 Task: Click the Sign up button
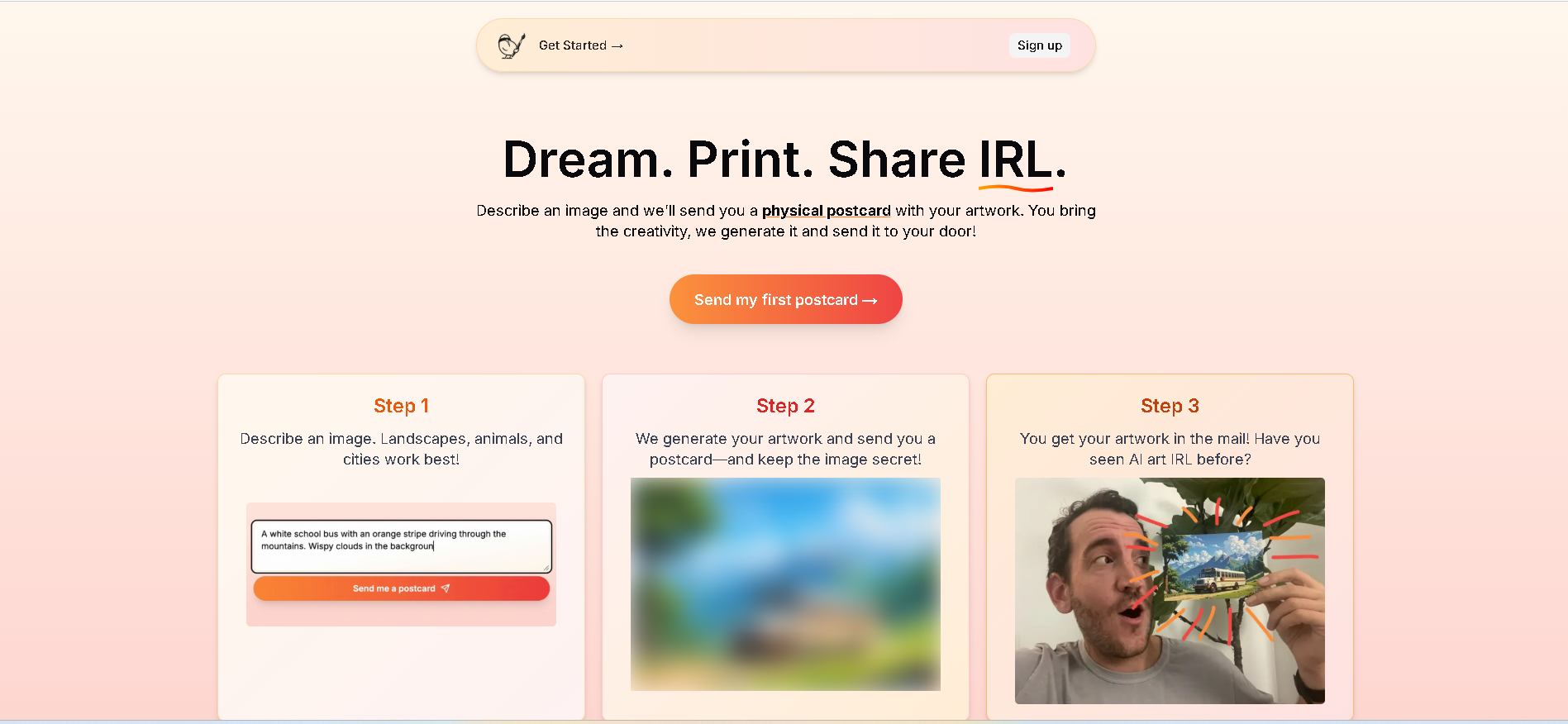tap(1039, 45)
